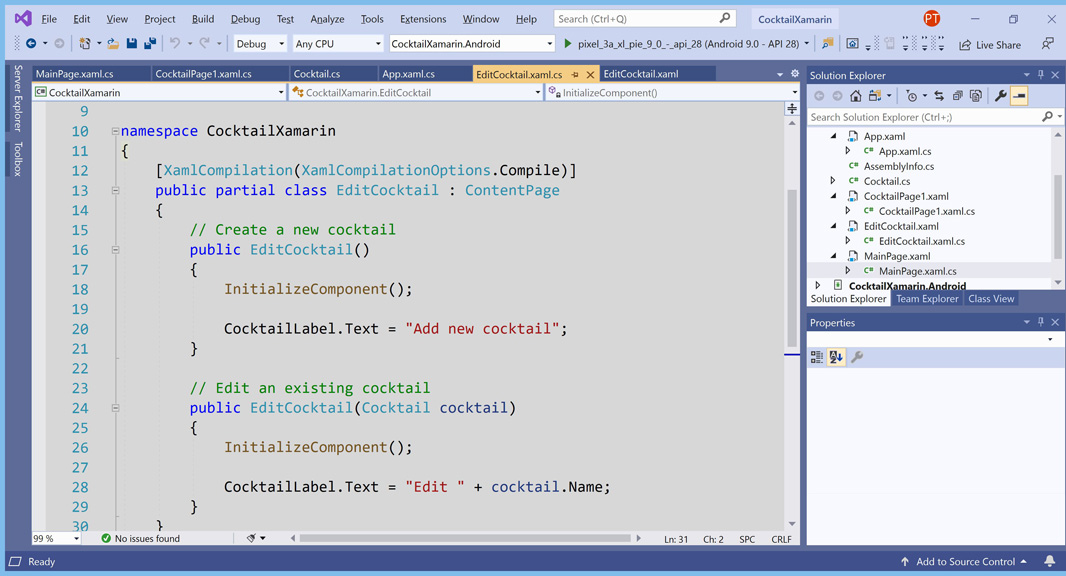The height and width of the screenshot is (576, 1066).
Task: Open Properties wrench icon in Solution Explorer
Action: (1000, 96)
